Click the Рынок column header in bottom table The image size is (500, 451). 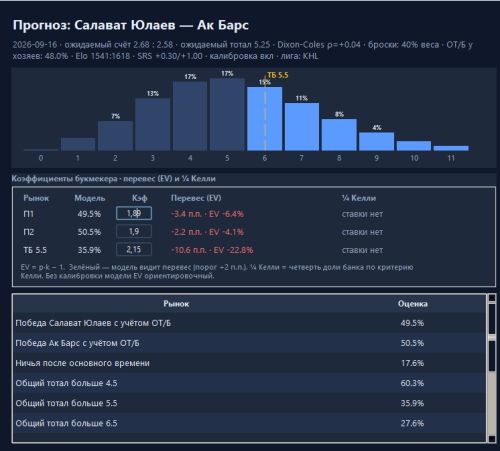(x=176, y=304)
